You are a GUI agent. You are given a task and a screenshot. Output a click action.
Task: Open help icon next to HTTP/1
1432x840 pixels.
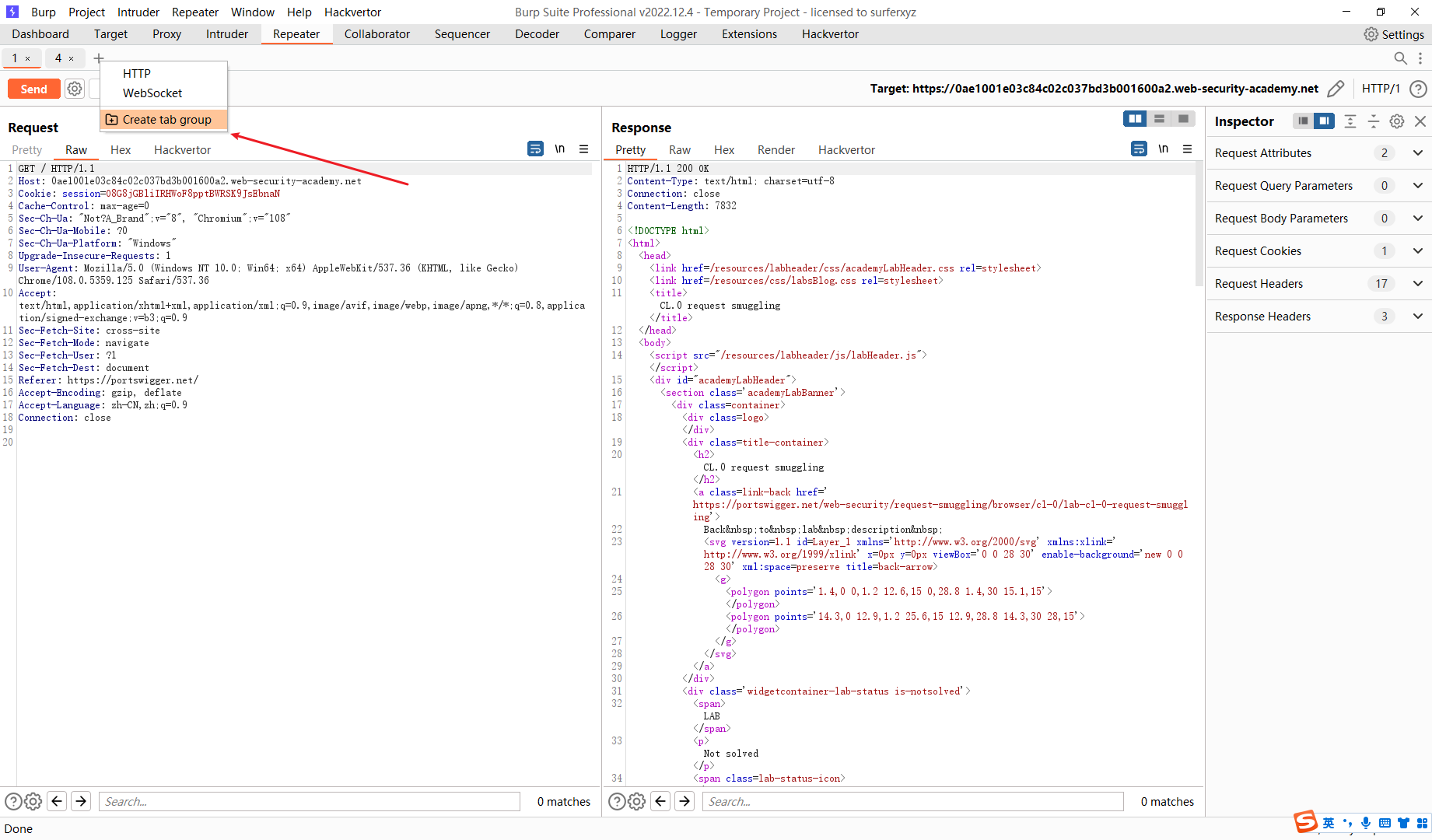[1418, 89]
